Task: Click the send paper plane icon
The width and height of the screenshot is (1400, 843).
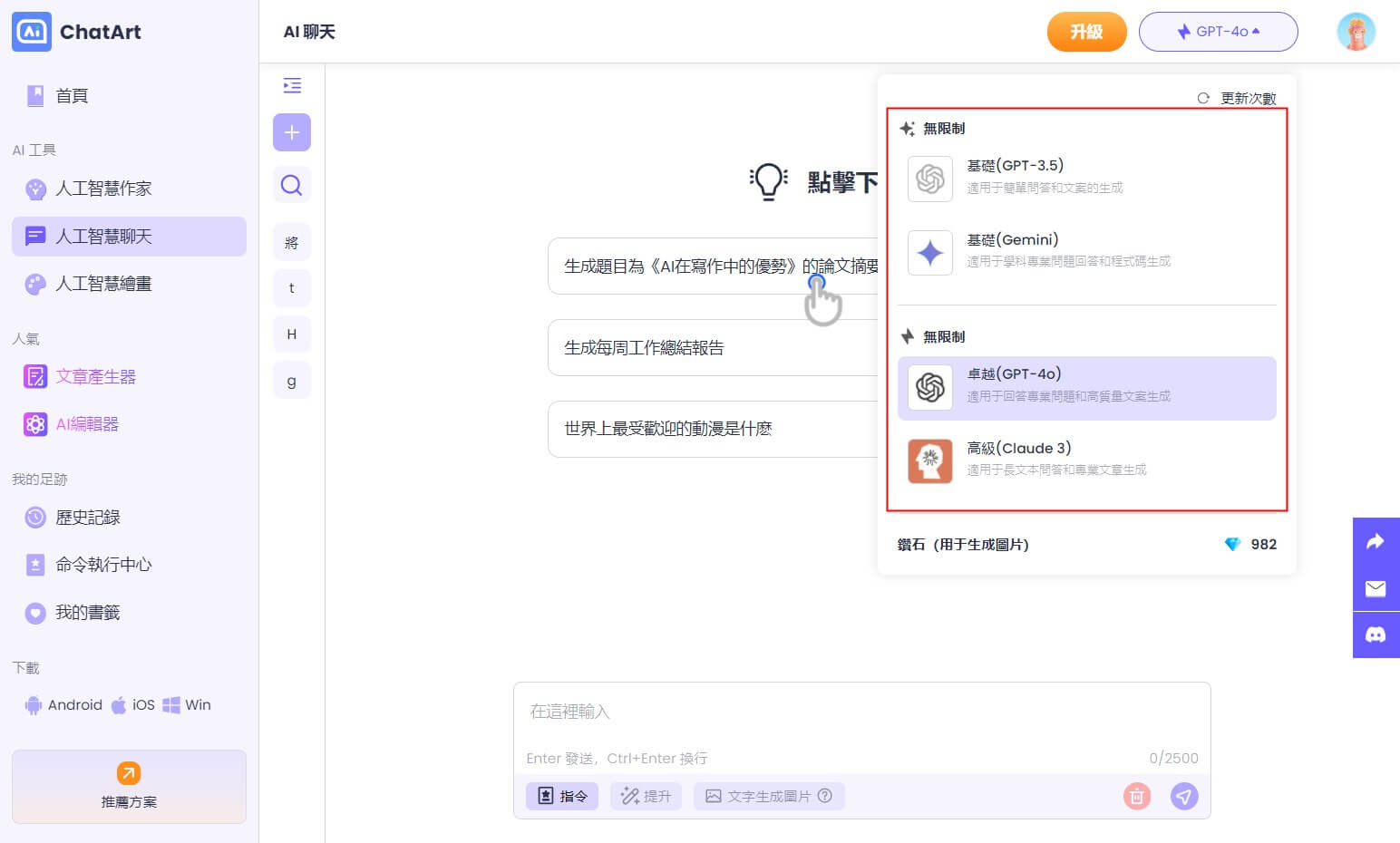Action: (x=1184, y=796)
